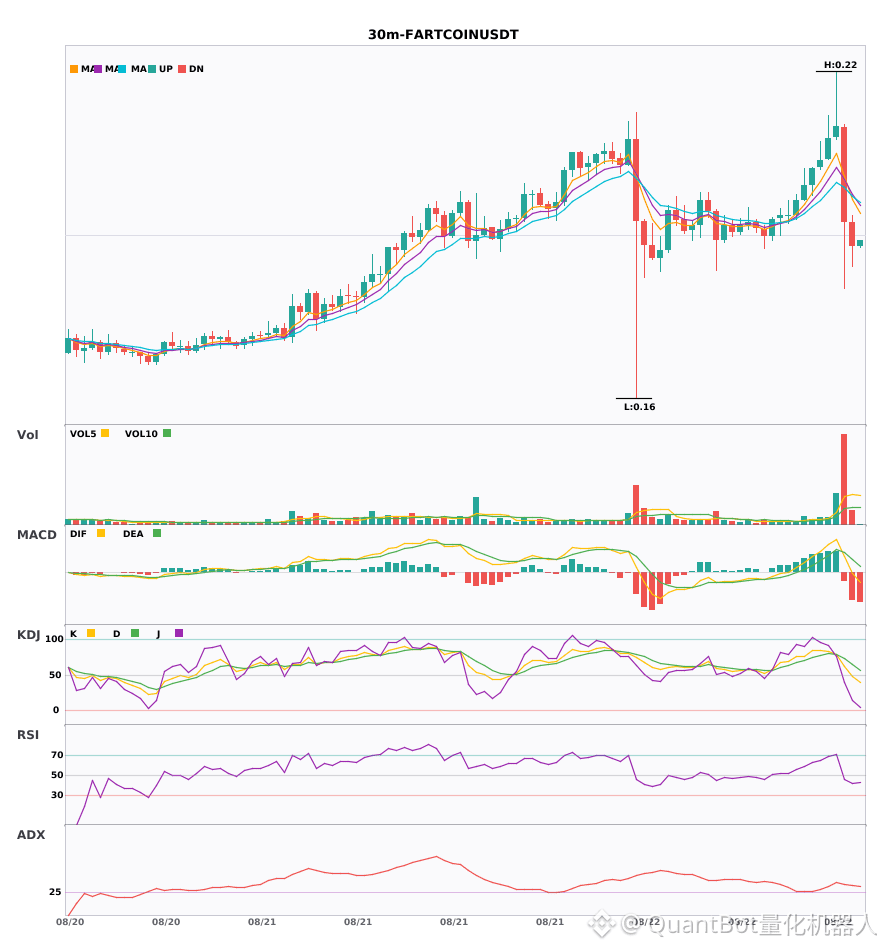
Task: Select the 'DEA' legend text
Action: pyautogui.click(x=133, y=534)
